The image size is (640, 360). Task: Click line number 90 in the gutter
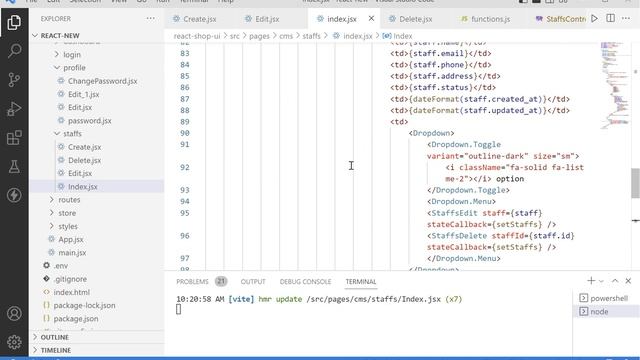185,133
